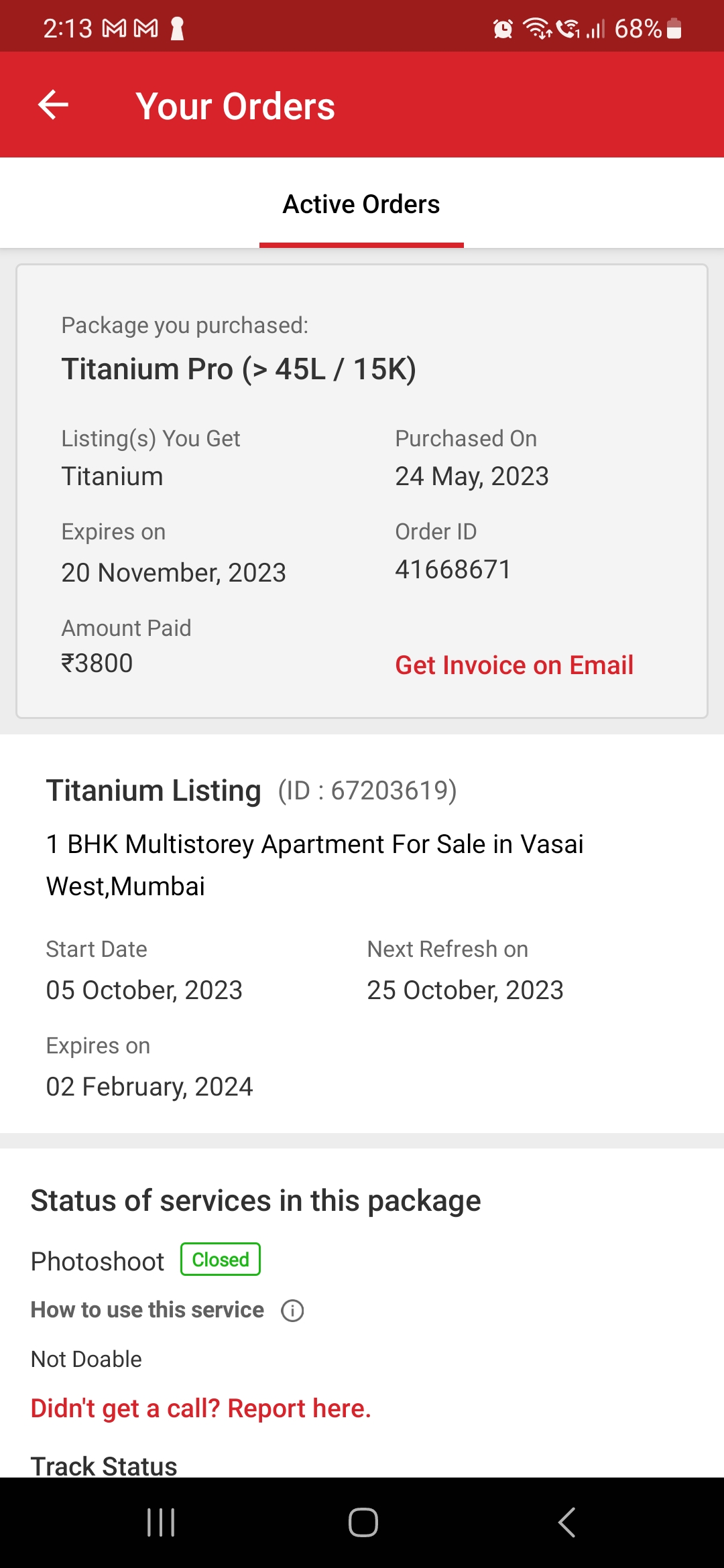
Task: Click Didn't get a call? Report here
Action: 201,1409
